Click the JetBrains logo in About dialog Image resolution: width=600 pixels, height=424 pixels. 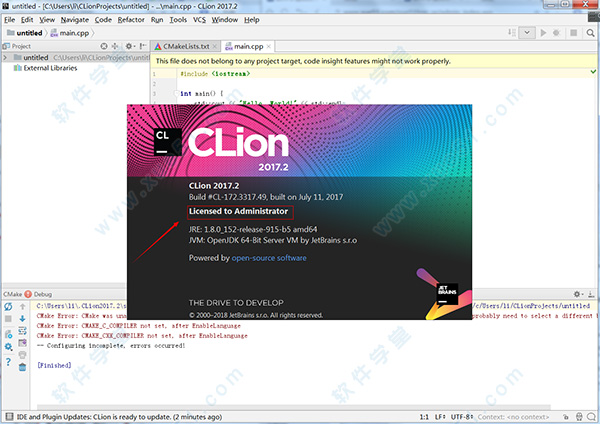pos(447,294)
